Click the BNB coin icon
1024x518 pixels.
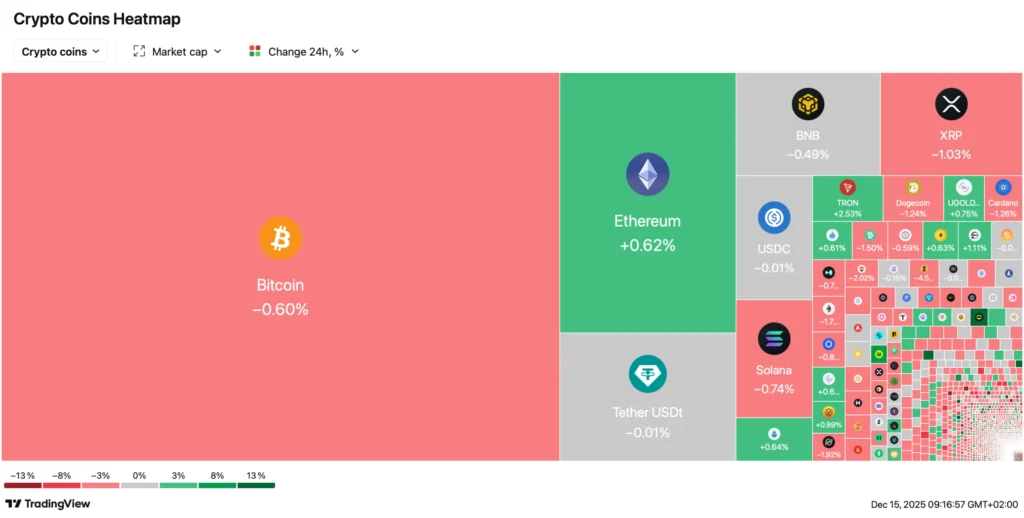pyautogui.click(x=807, y=103)
